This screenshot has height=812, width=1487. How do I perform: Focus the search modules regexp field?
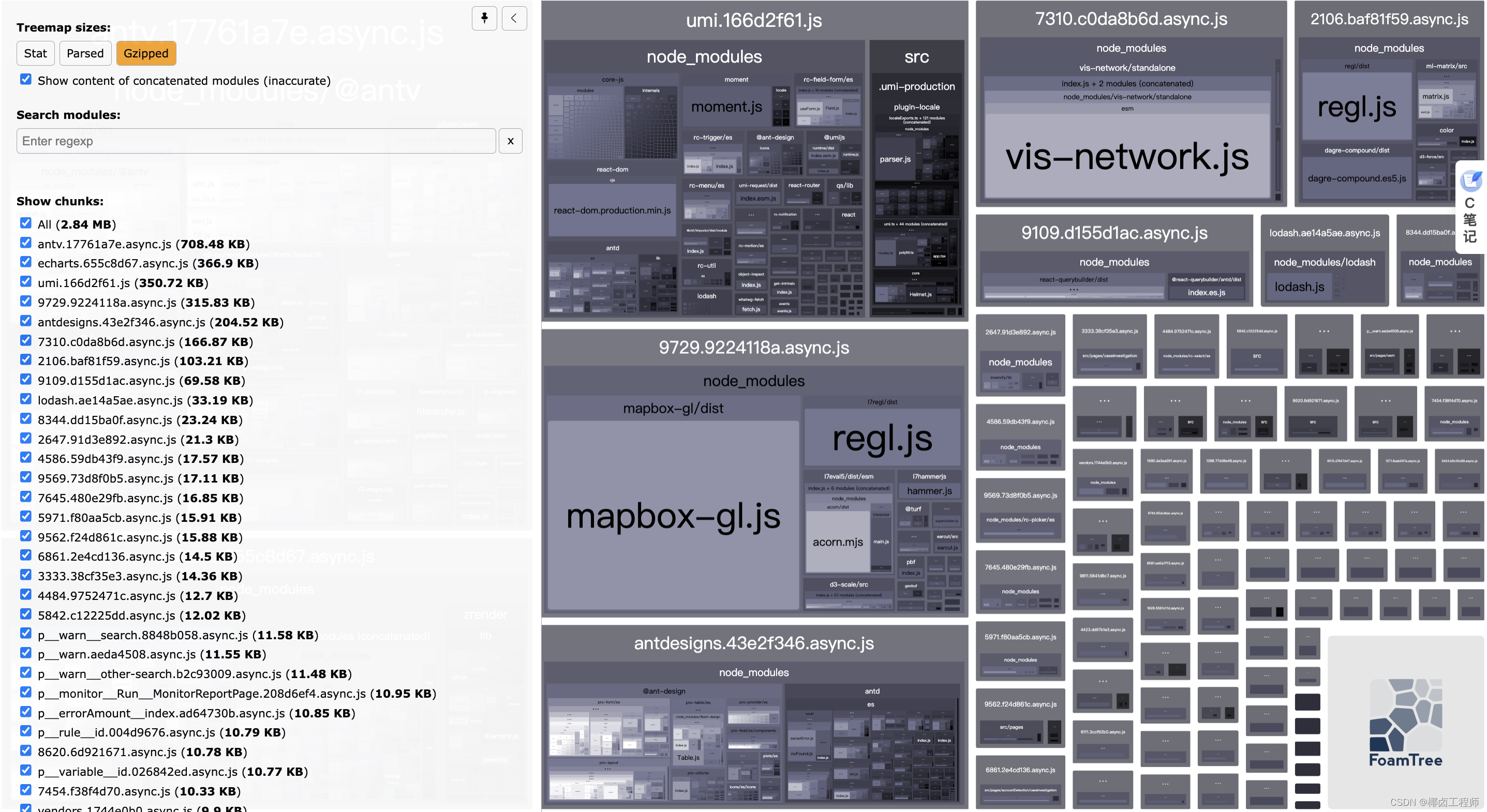click(256, 141)
